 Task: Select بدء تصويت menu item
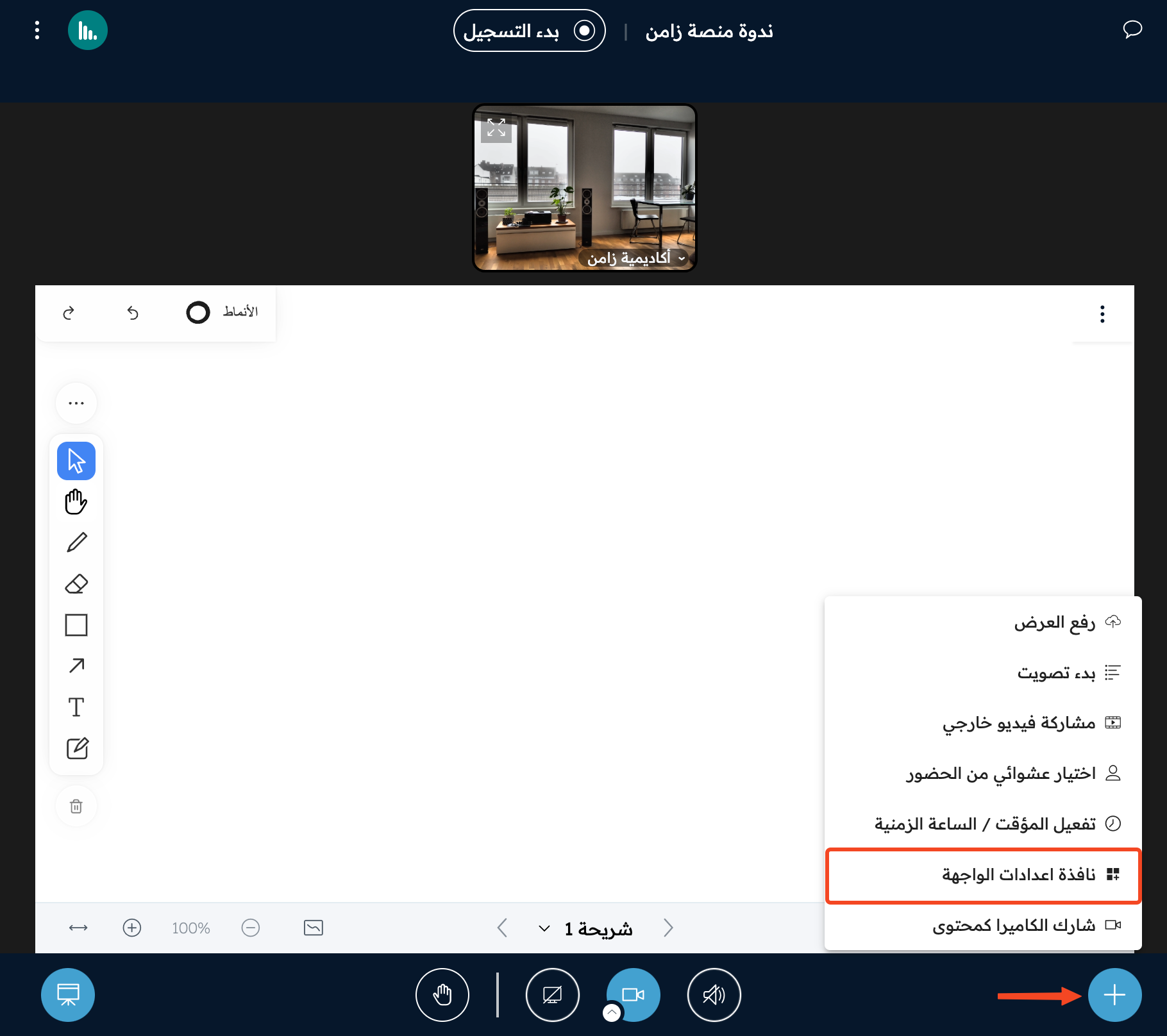pos(983,673)
